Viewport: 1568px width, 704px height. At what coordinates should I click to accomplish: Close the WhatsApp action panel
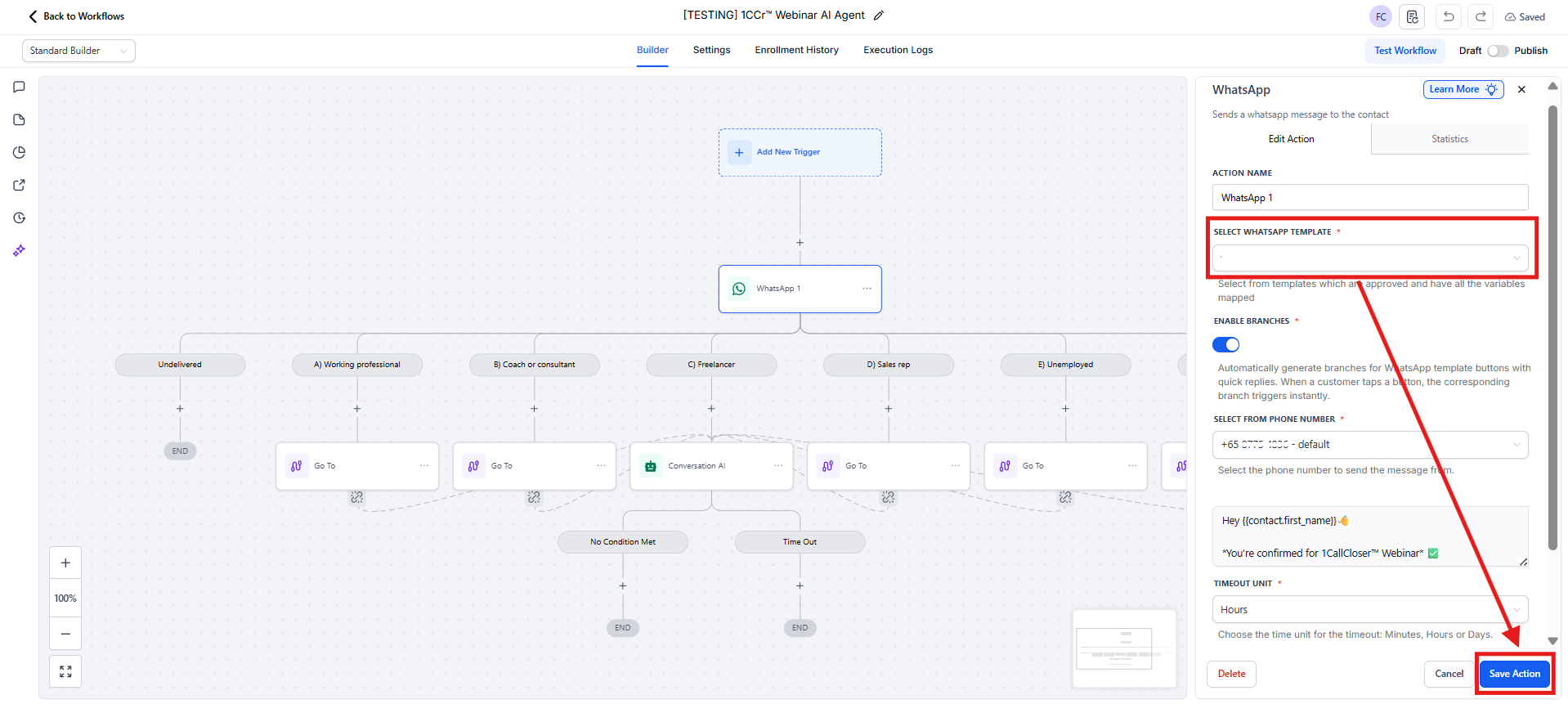1521,90
